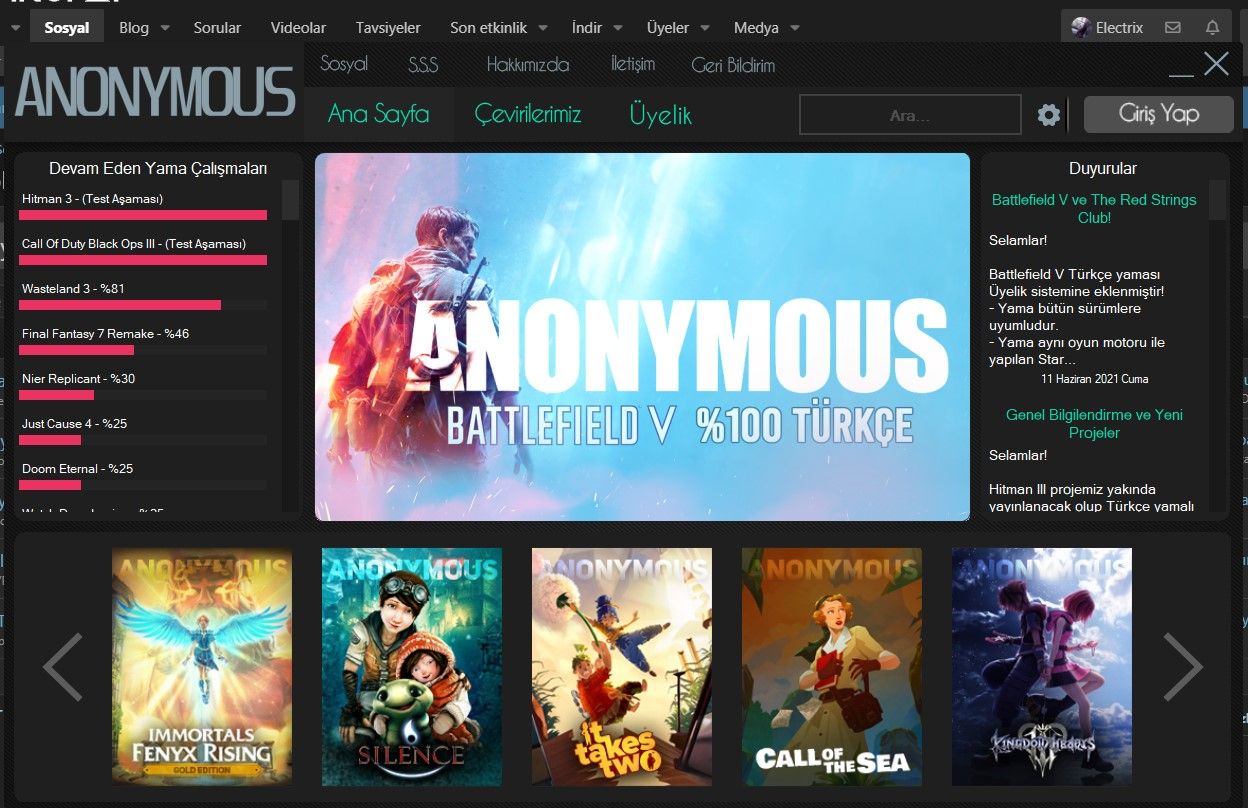Open the Immortals Fenyx Rising cover

point(202,667)
